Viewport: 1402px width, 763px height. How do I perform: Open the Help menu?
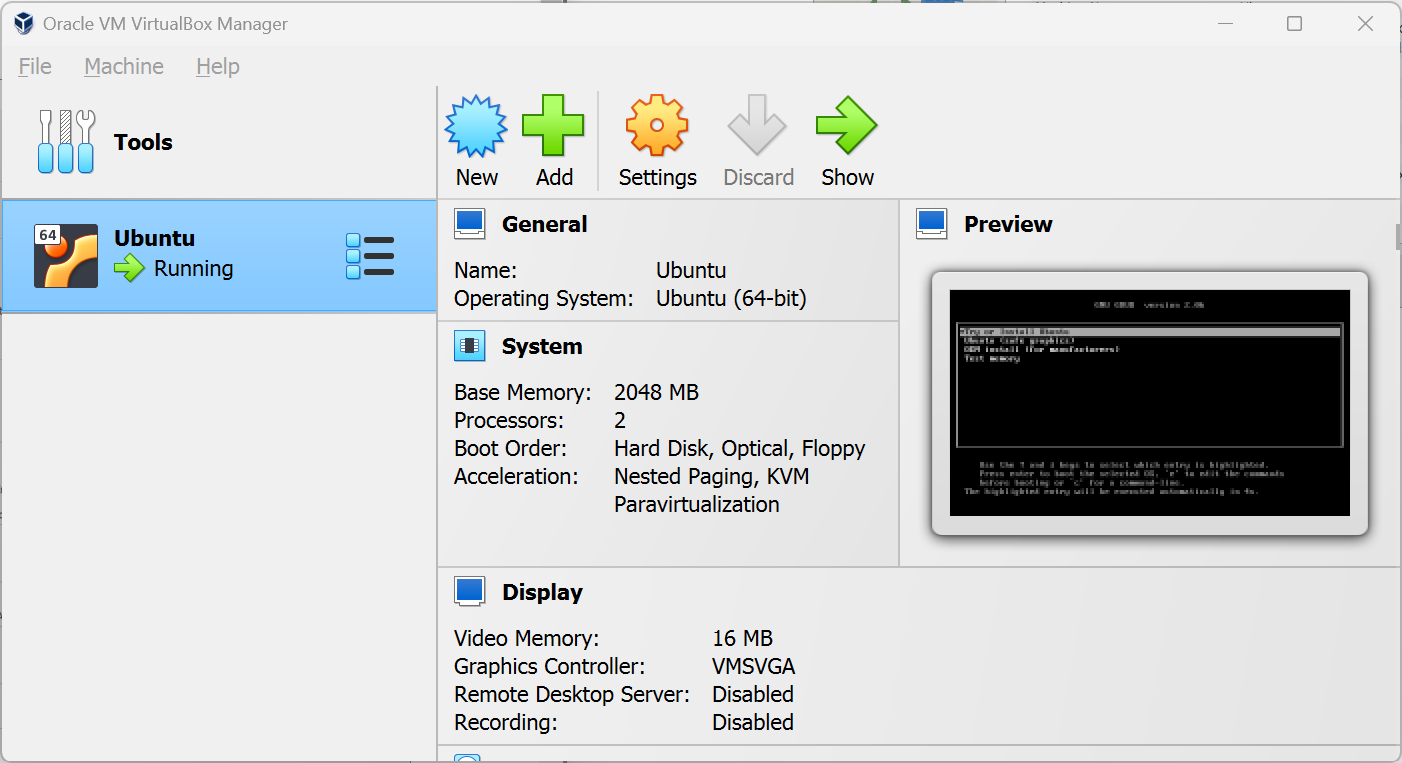point(218,66)
